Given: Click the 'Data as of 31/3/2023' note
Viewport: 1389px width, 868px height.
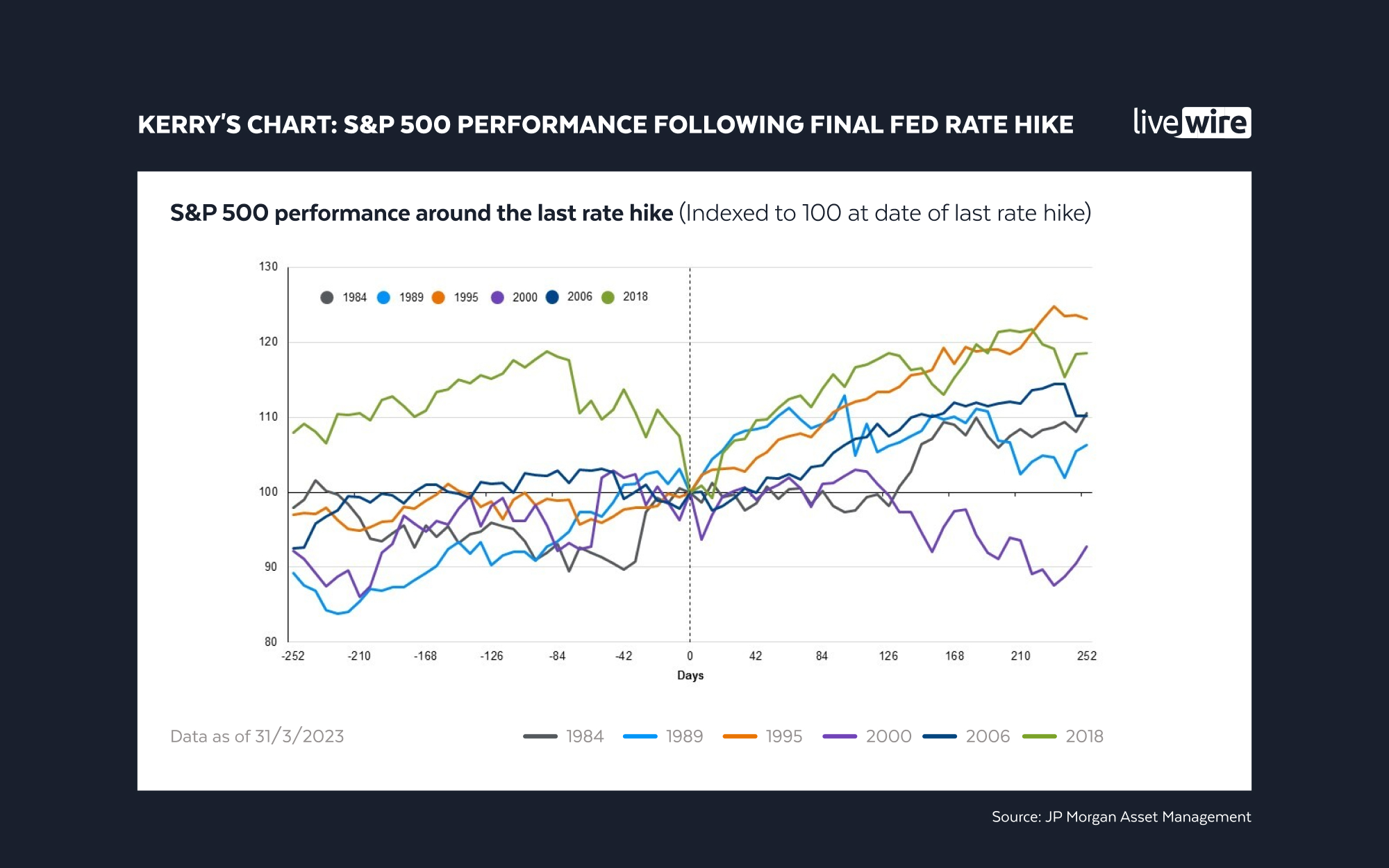Looking at the screenshot, I should click(257, 737).
